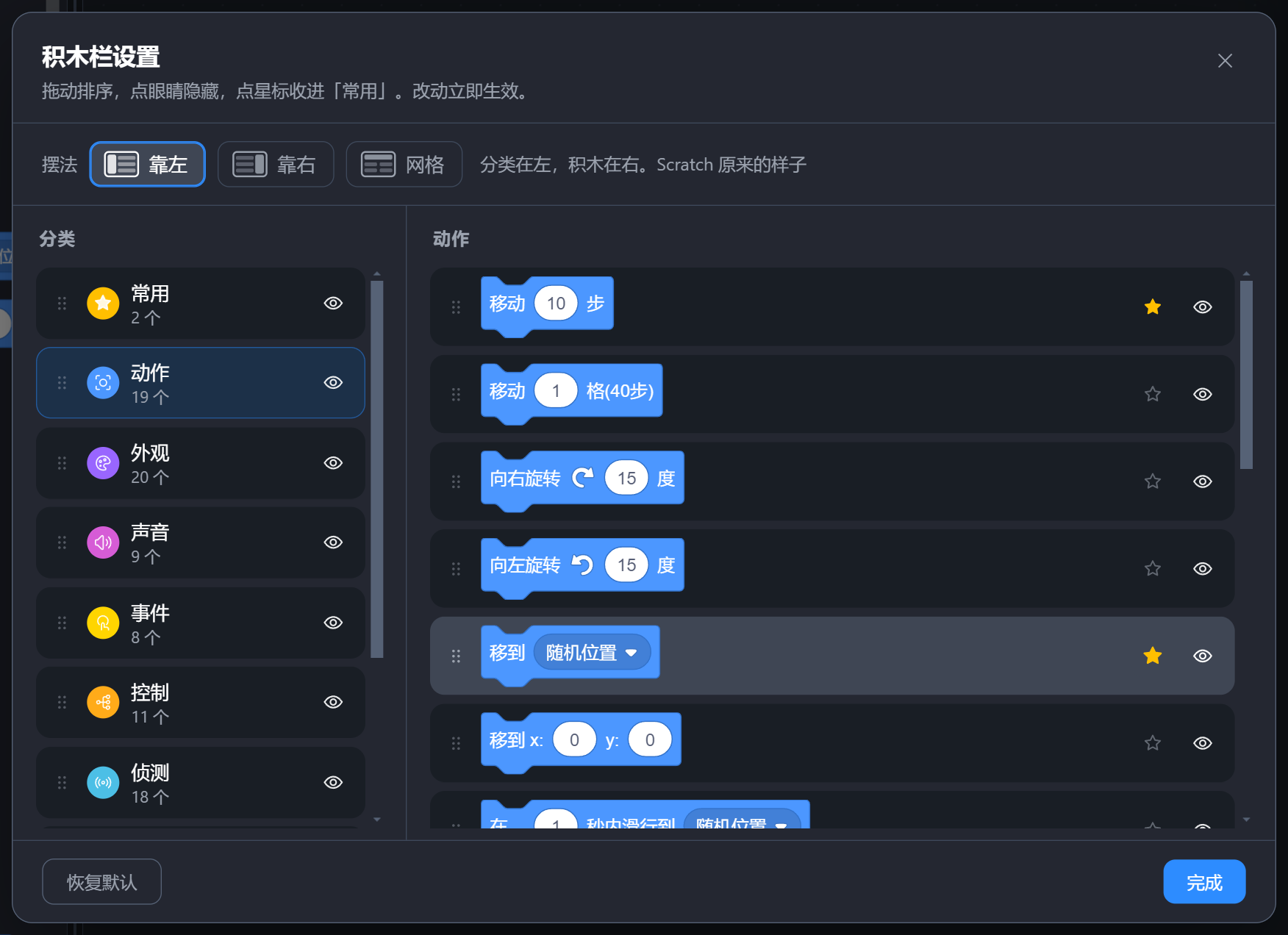The image size is (1288, 935).
Task: Star the 向左旋转 15 度 block
Action: point(1153,568)
